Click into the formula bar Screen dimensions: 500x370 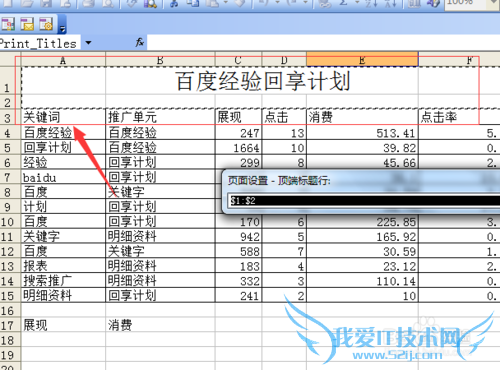(x=323, y=43)
